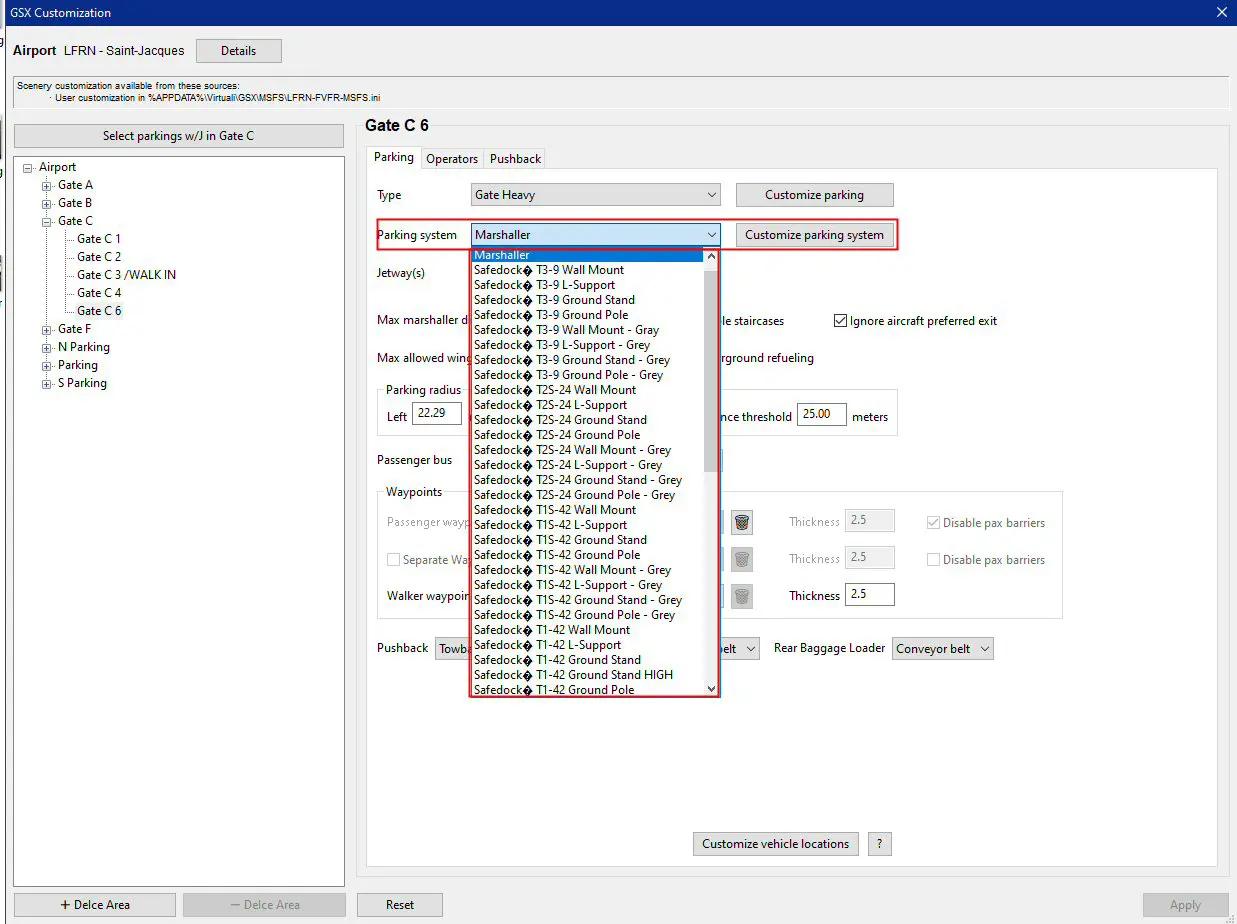
Task: Choose Safedock T1S-42 L-Support - Grey option
Action: coord(588,585)
